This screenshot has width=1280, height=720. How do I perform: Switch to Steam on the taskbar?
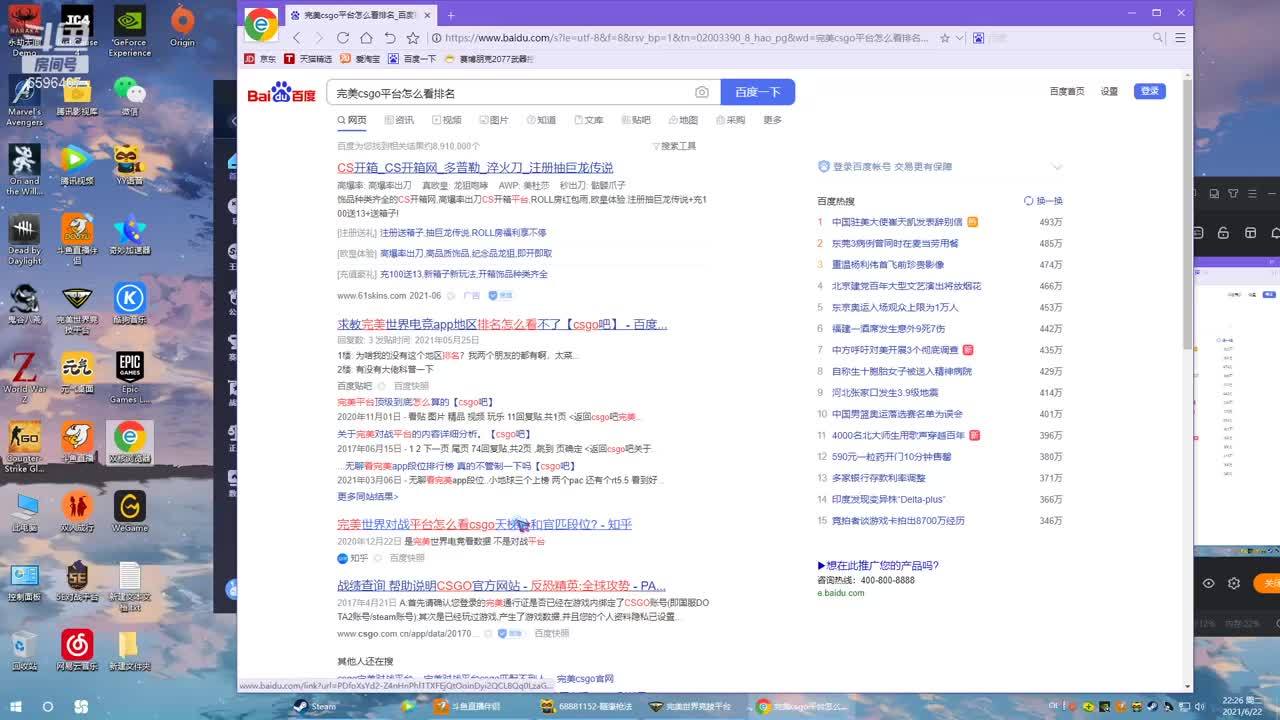click(x=315, y=706)
